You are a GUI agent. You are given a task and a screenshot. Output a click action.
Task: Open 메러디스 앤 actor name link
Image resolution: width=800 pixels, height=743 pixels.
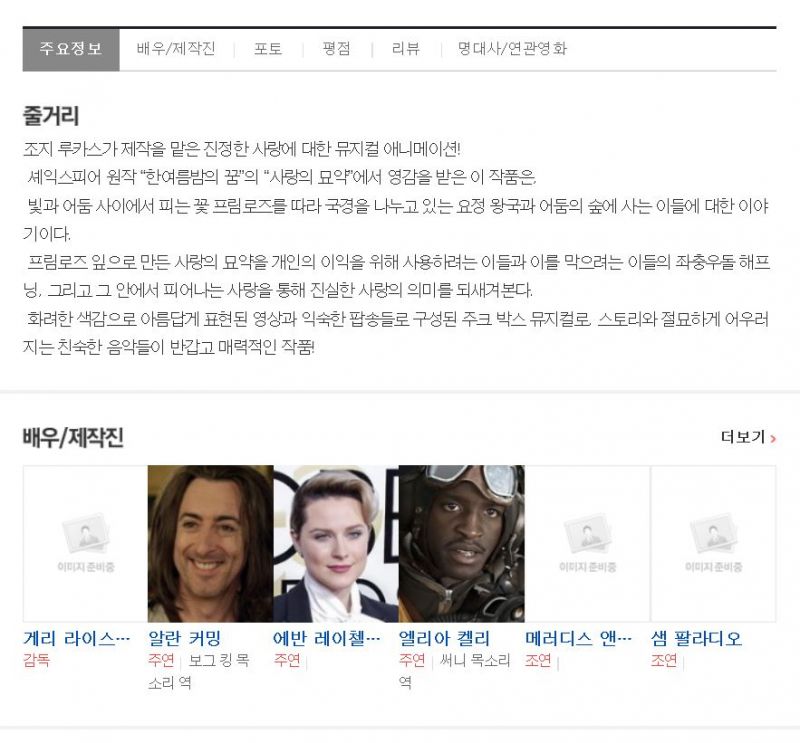(x=579, y=638)
